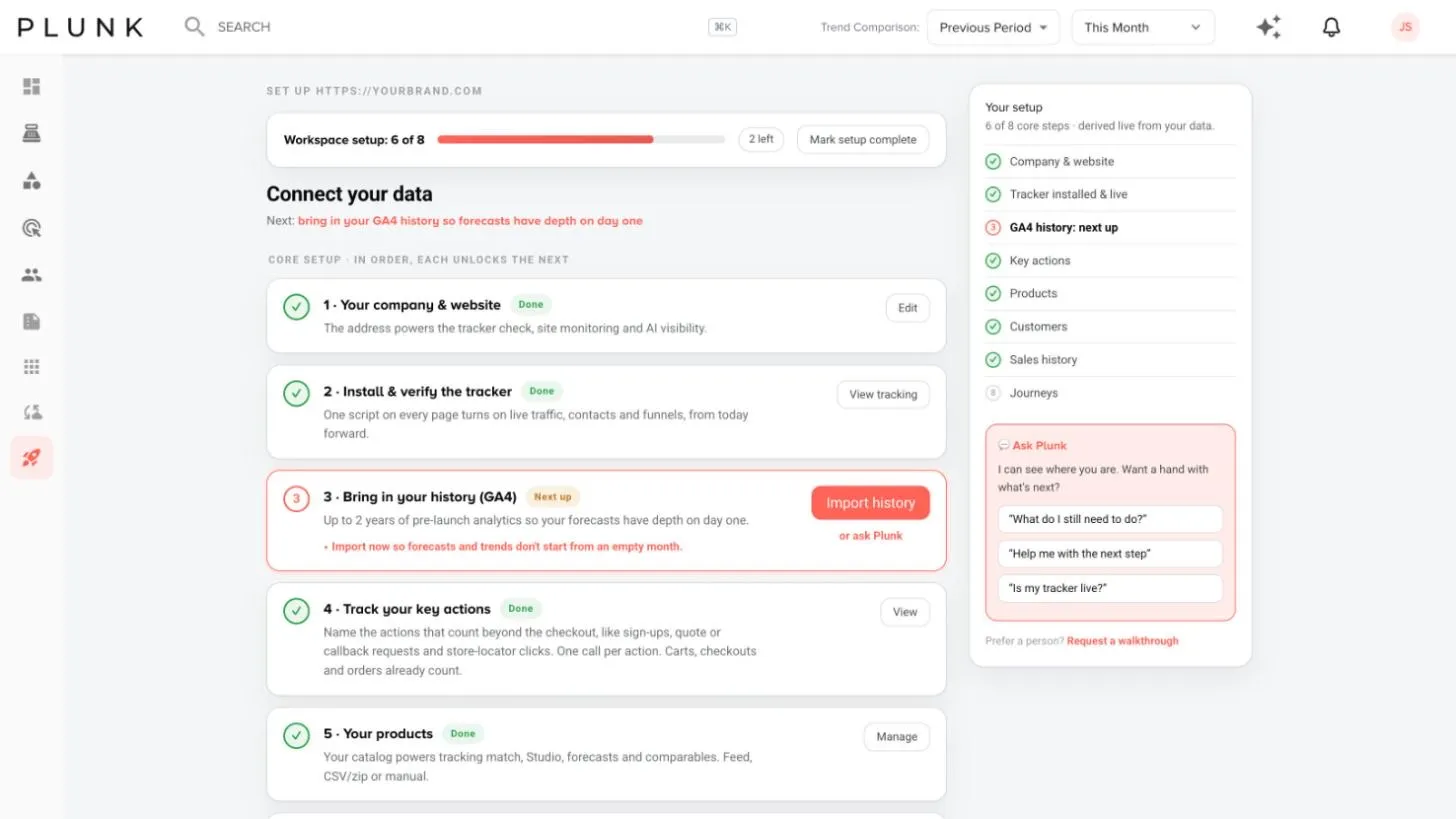This screenshot has height=819, width=1456.
Task: Select 'GA4 history: next up' in setup list
Action: point(1110,227)
